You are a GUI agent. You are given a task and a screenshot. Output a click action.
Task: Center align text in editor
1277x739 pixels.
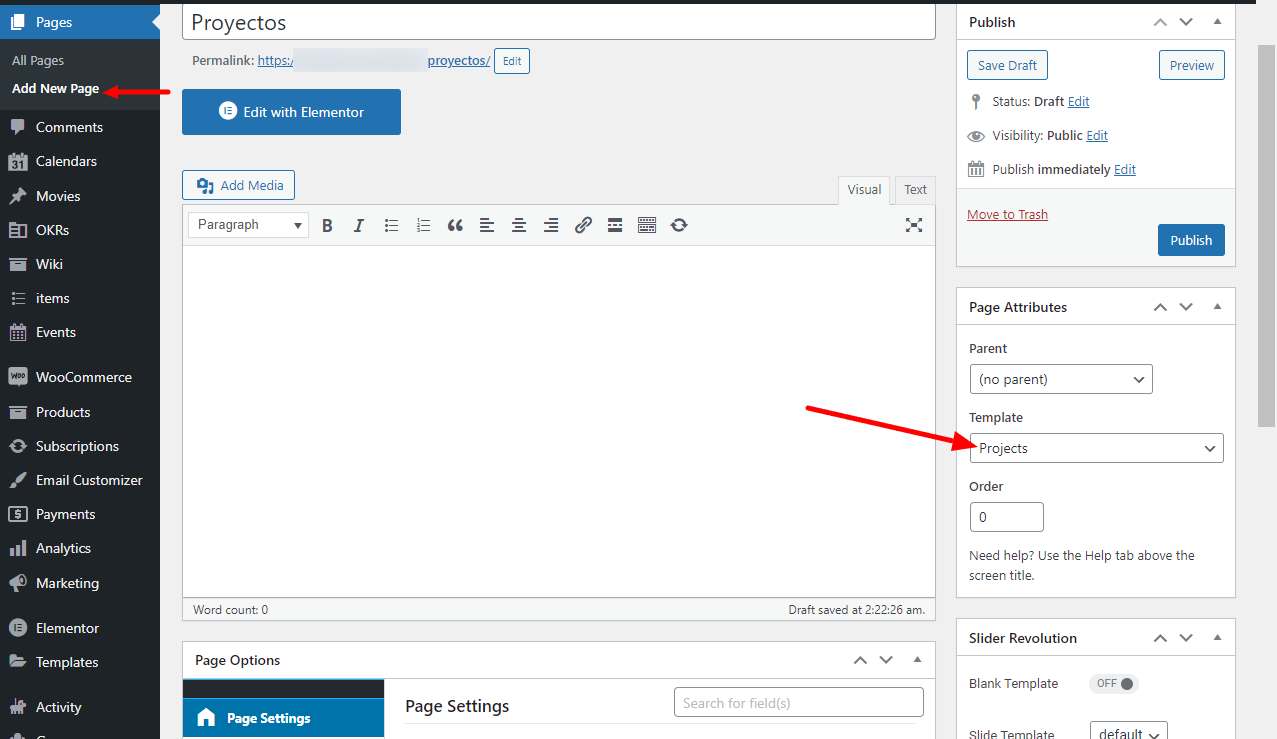pos(519,226)
